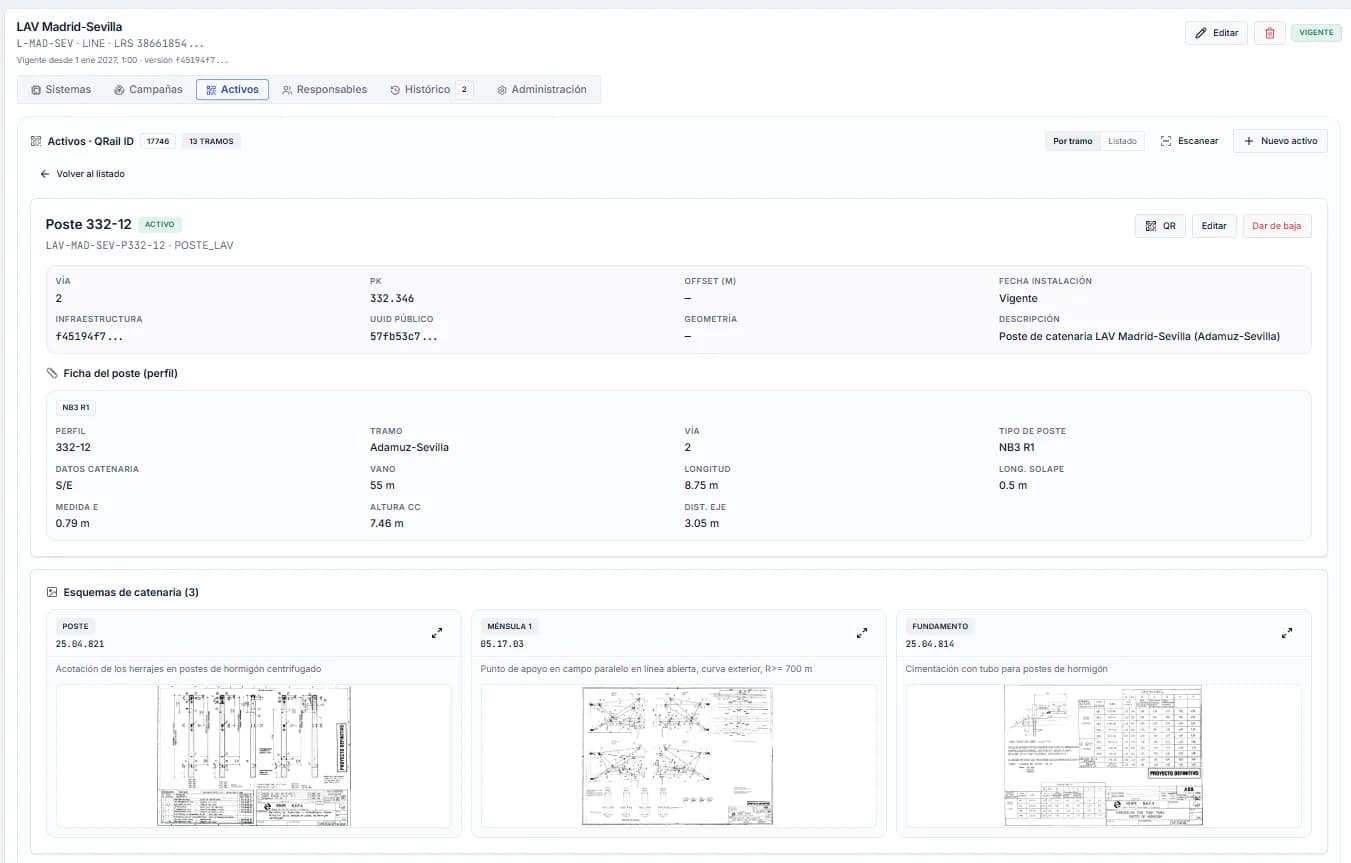Create a Nuevo activo

pos(1280,141)
